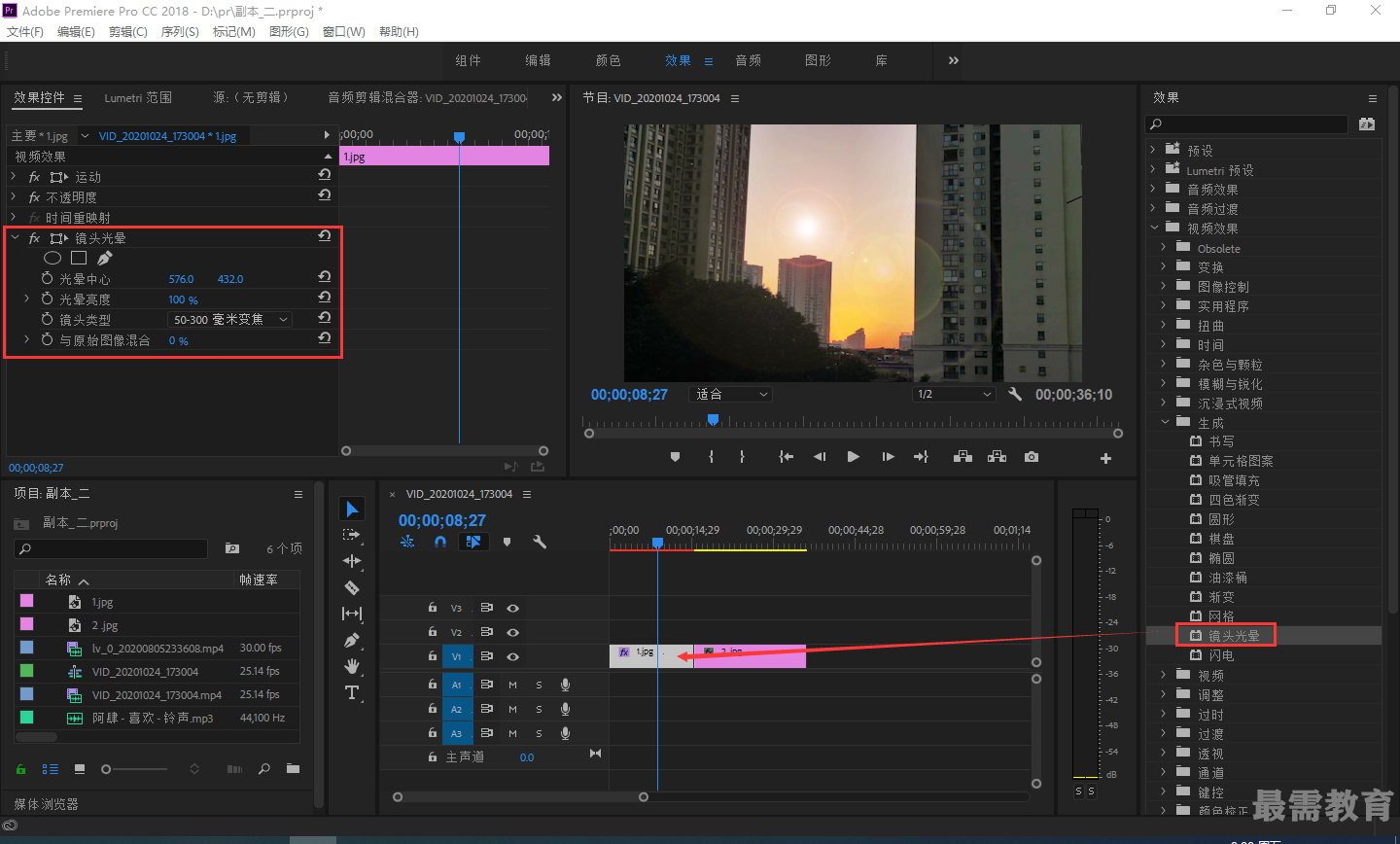
Task: Open the 适合 zoom level dropdown
Action: [x=730, y=394]
